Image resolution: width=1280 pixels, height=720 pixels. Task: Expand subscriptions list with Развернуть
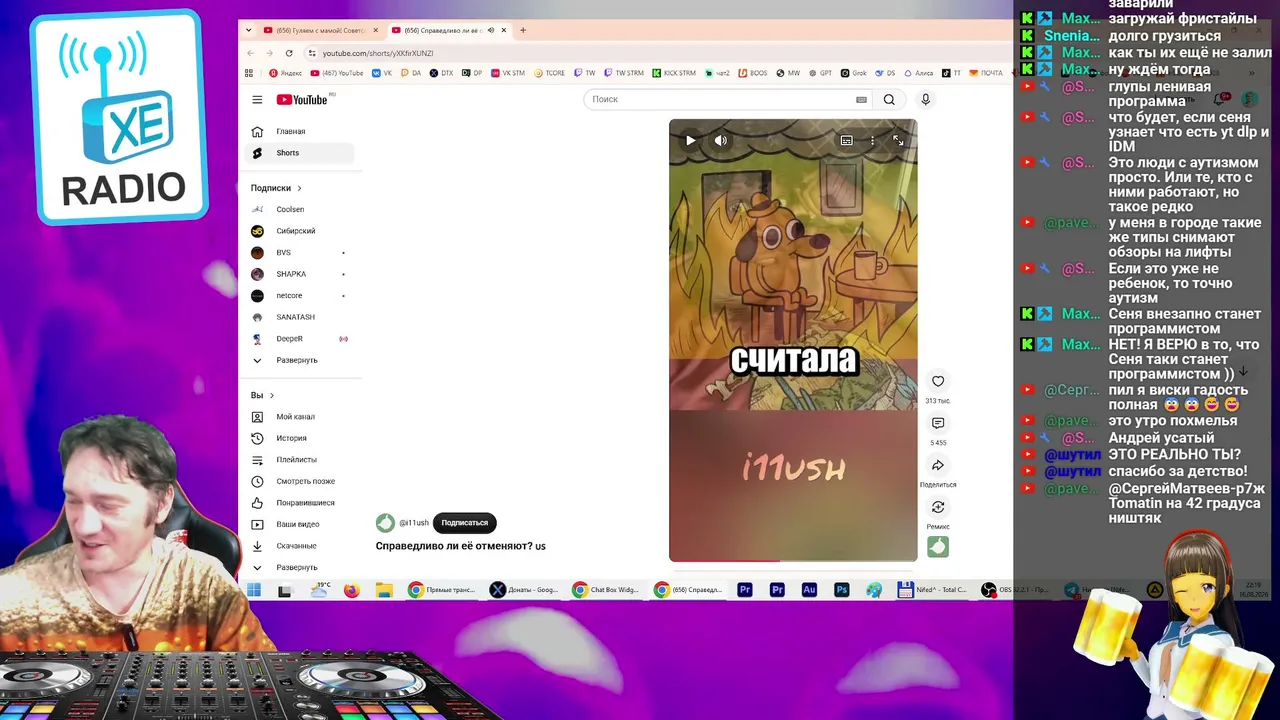pyautogui.click(x=300, y=360)
